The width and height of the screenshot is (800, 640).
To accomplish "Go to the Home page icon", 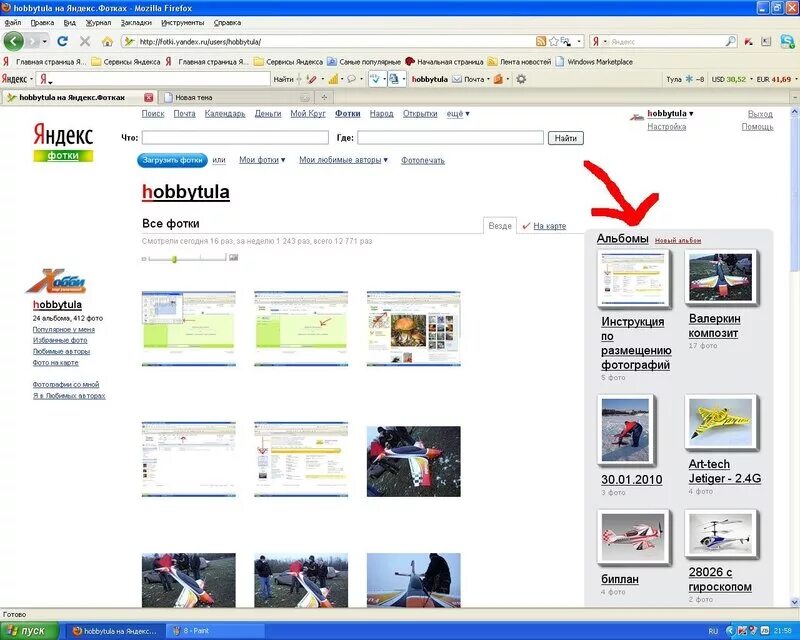I will pyautogui.click(x=107, y=41).
